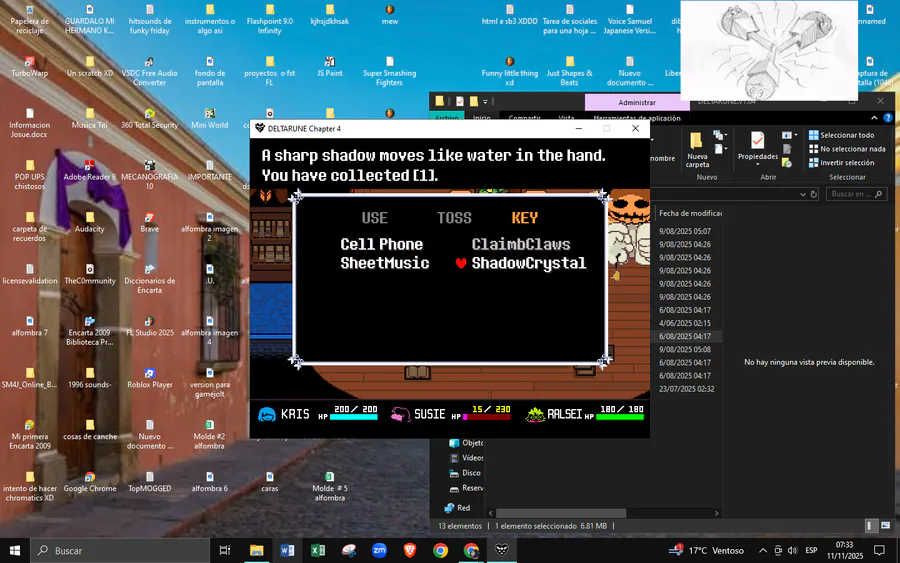Show hidden system tray icons

(x=762, y=550)
